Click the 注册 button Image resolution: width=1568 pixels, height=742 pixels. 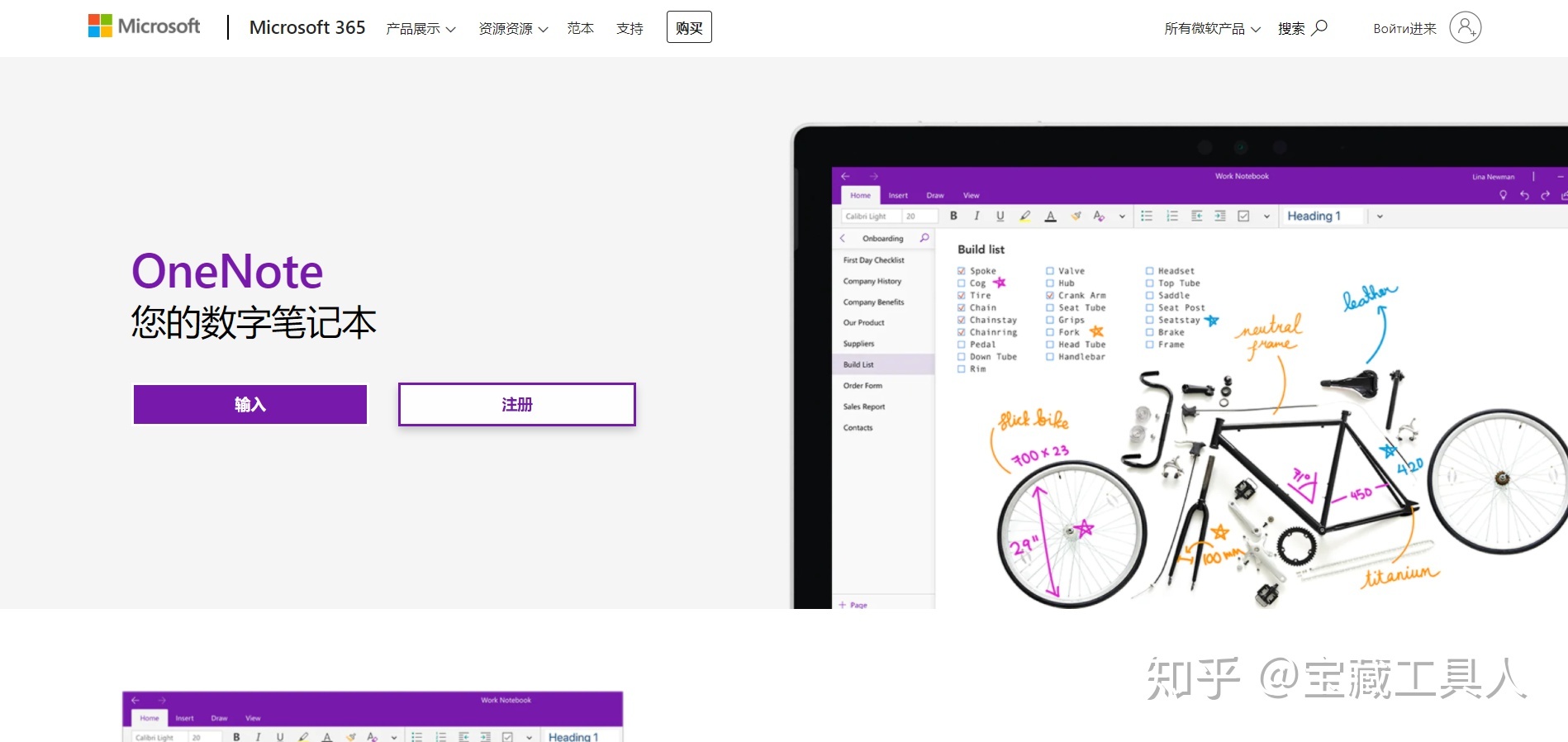pyautogui.click(x=517, y=404)
